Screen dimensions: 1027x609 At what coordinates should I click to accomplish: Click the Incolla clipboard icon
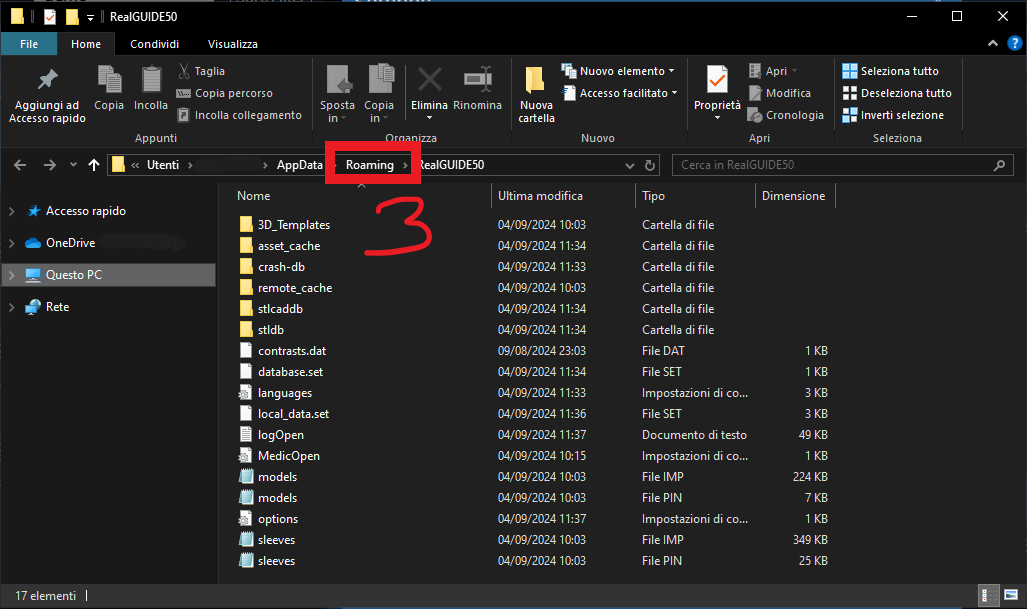tap(151, 80)
